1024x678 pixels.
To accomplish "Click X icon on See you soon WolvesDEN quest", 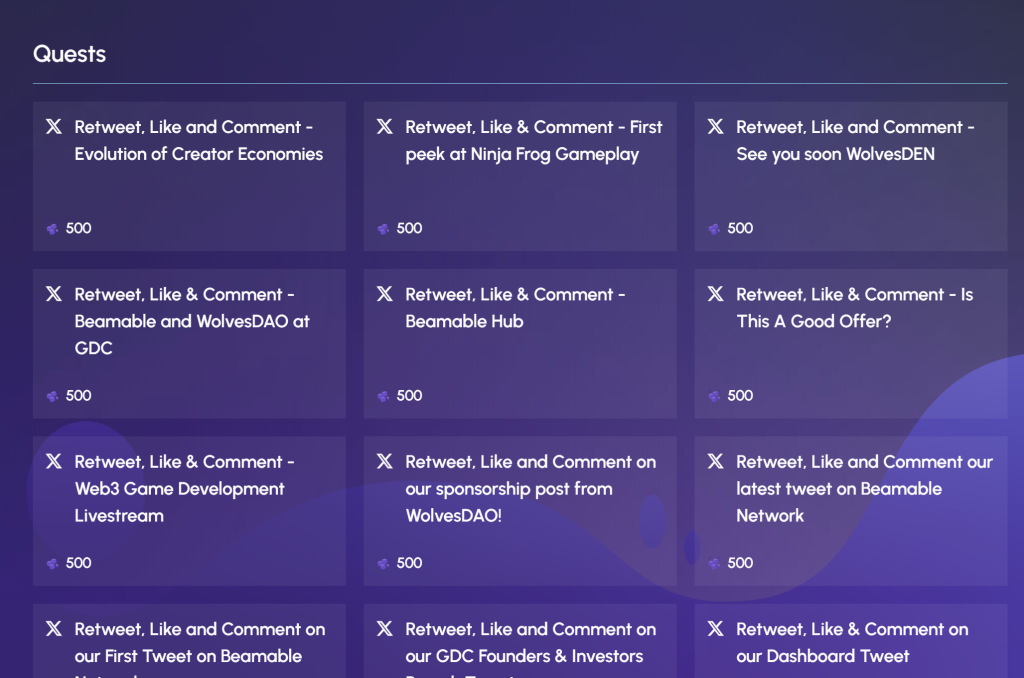I will (716, 127).
